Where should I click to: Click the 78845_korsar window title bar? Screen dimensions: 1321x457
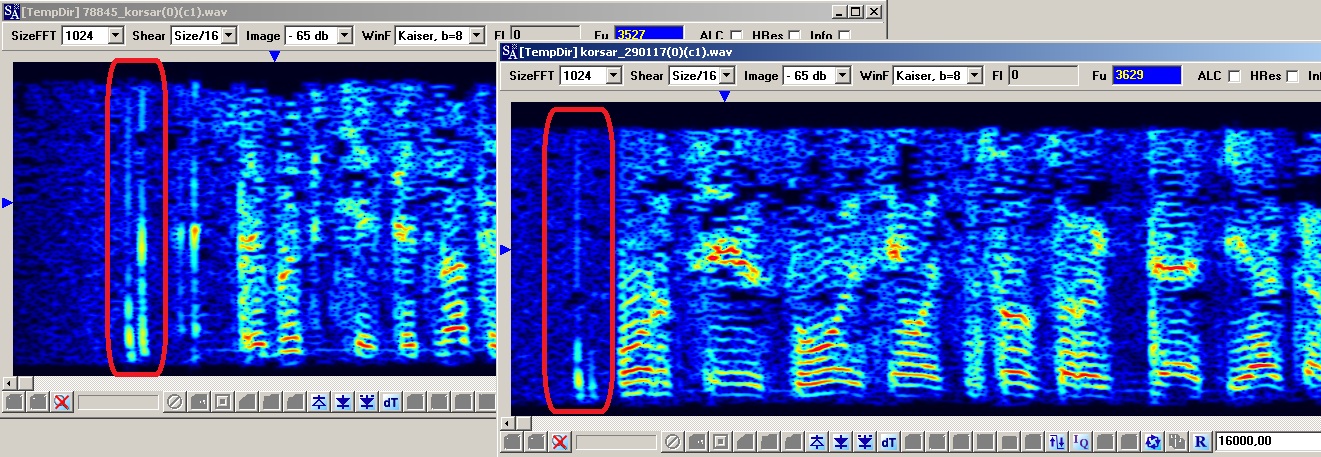click(x=400, y=11)
